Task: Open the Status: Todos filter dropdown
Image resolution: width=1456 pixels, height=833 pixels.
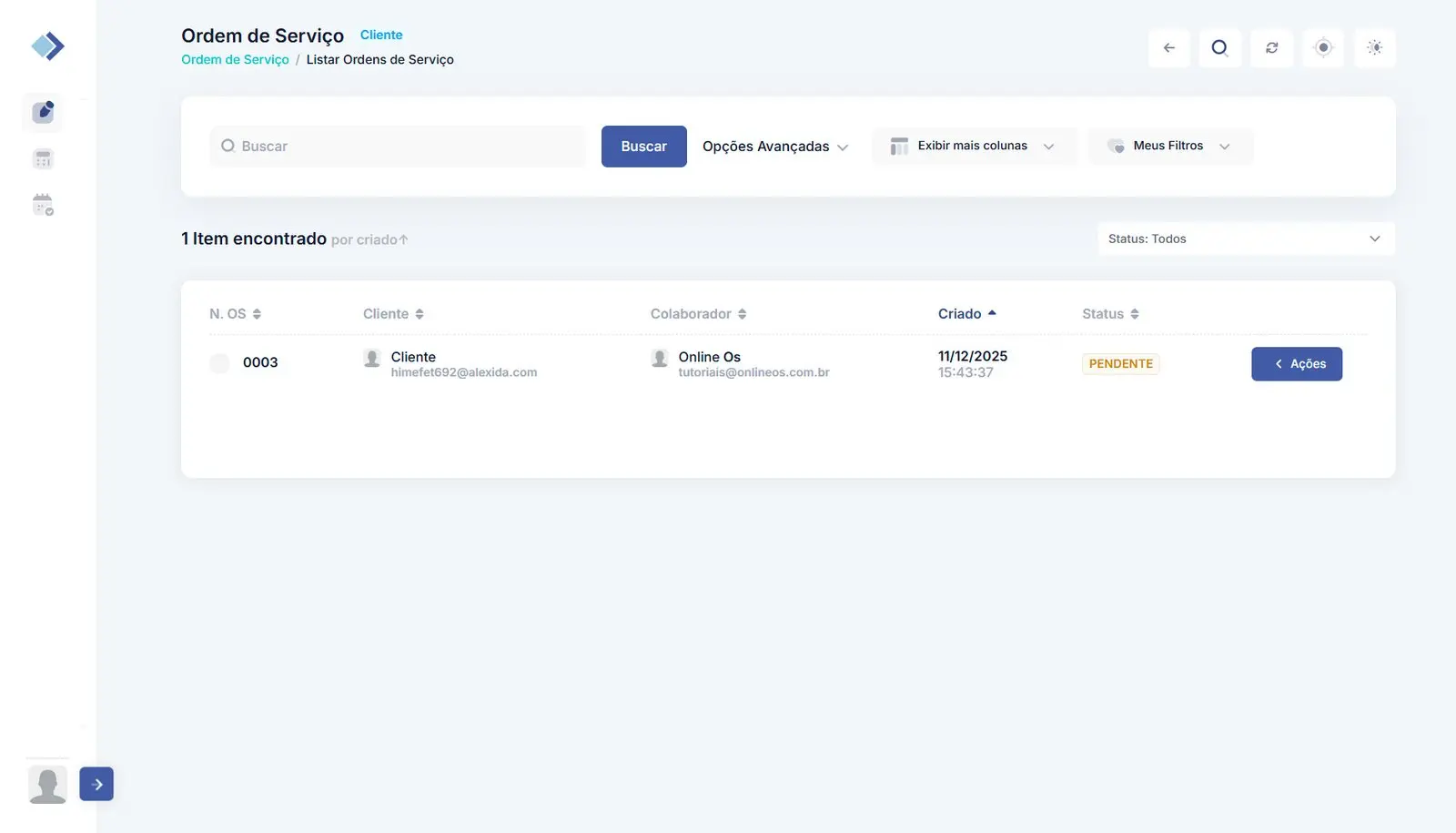Action: [x=1245, y=239]
